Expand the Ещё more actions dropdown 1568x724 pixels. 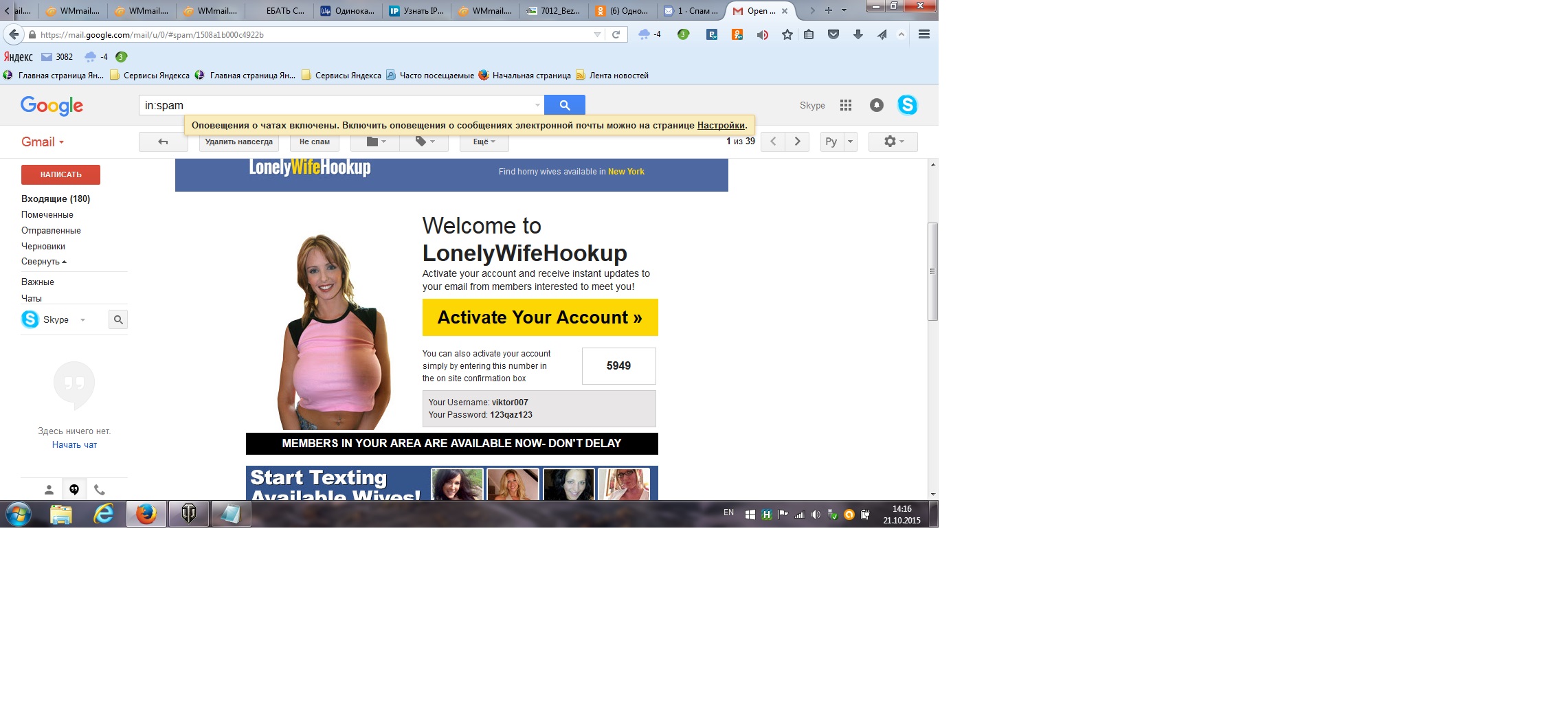coord(484,142)
